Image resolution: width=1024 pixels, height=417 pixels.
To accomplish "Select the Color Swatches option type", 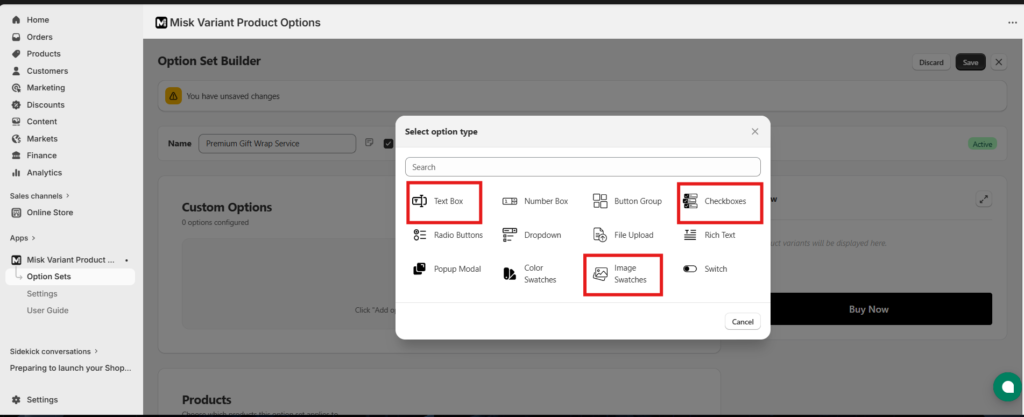I will 535,275.
